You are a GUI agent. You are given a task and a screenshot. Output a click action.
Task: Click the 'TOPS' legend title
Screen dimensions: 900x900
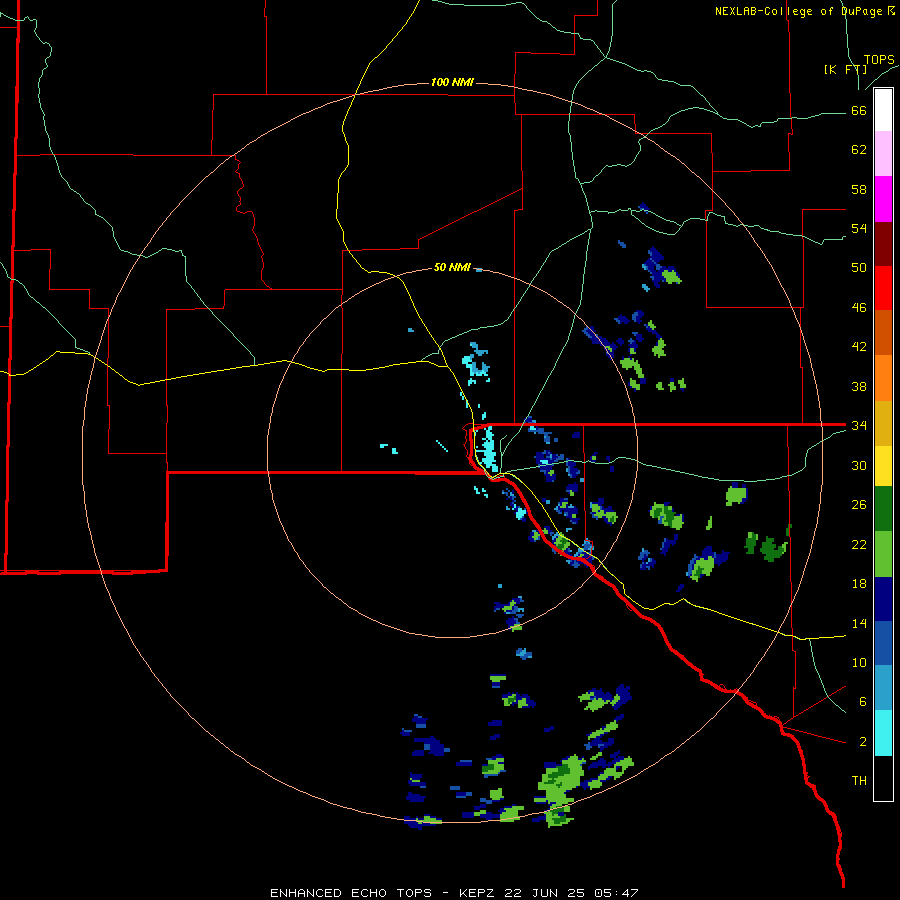click(879, 60)
